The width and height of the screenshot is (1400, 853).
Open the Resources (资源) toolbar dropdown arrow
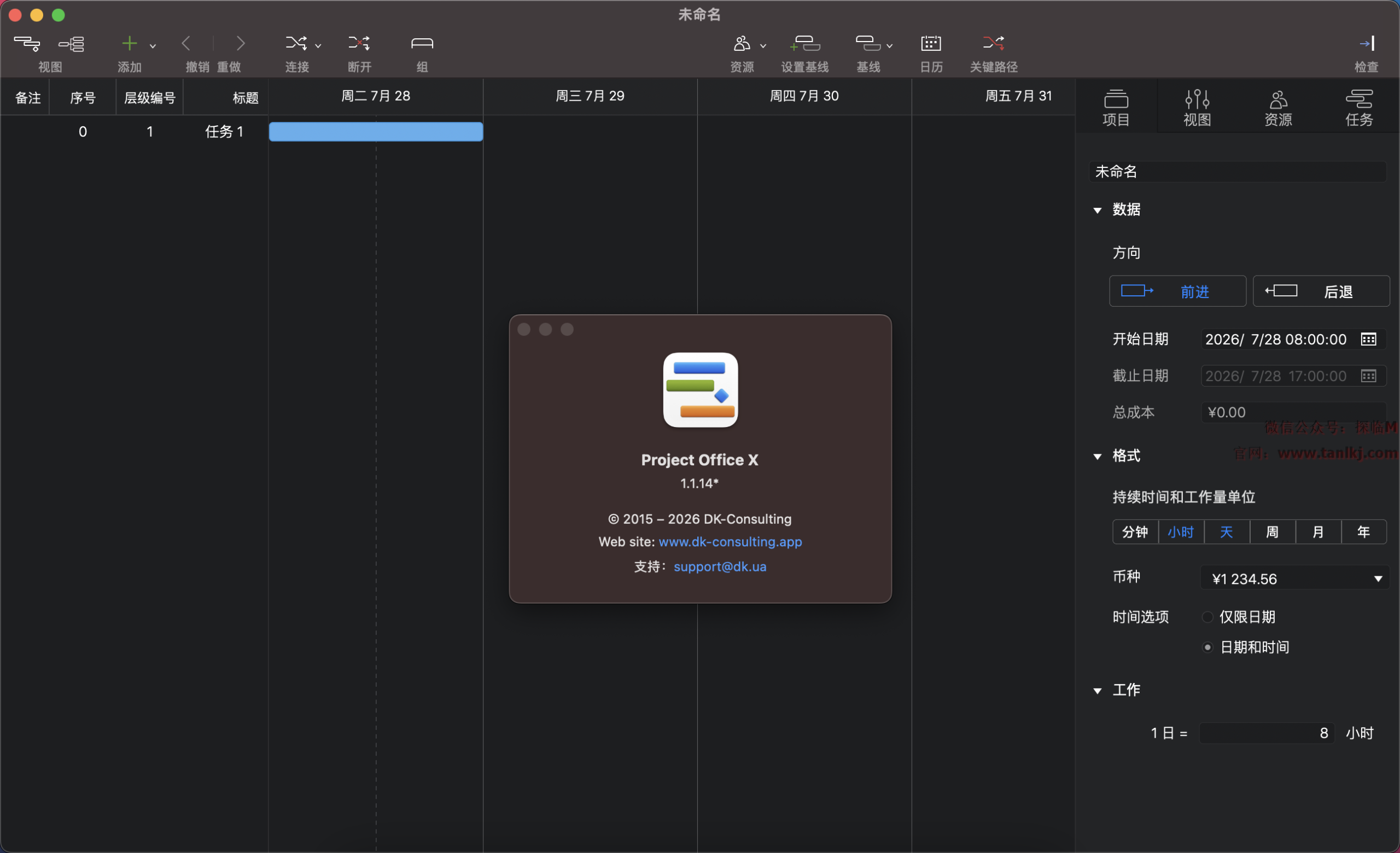[763, 45]
